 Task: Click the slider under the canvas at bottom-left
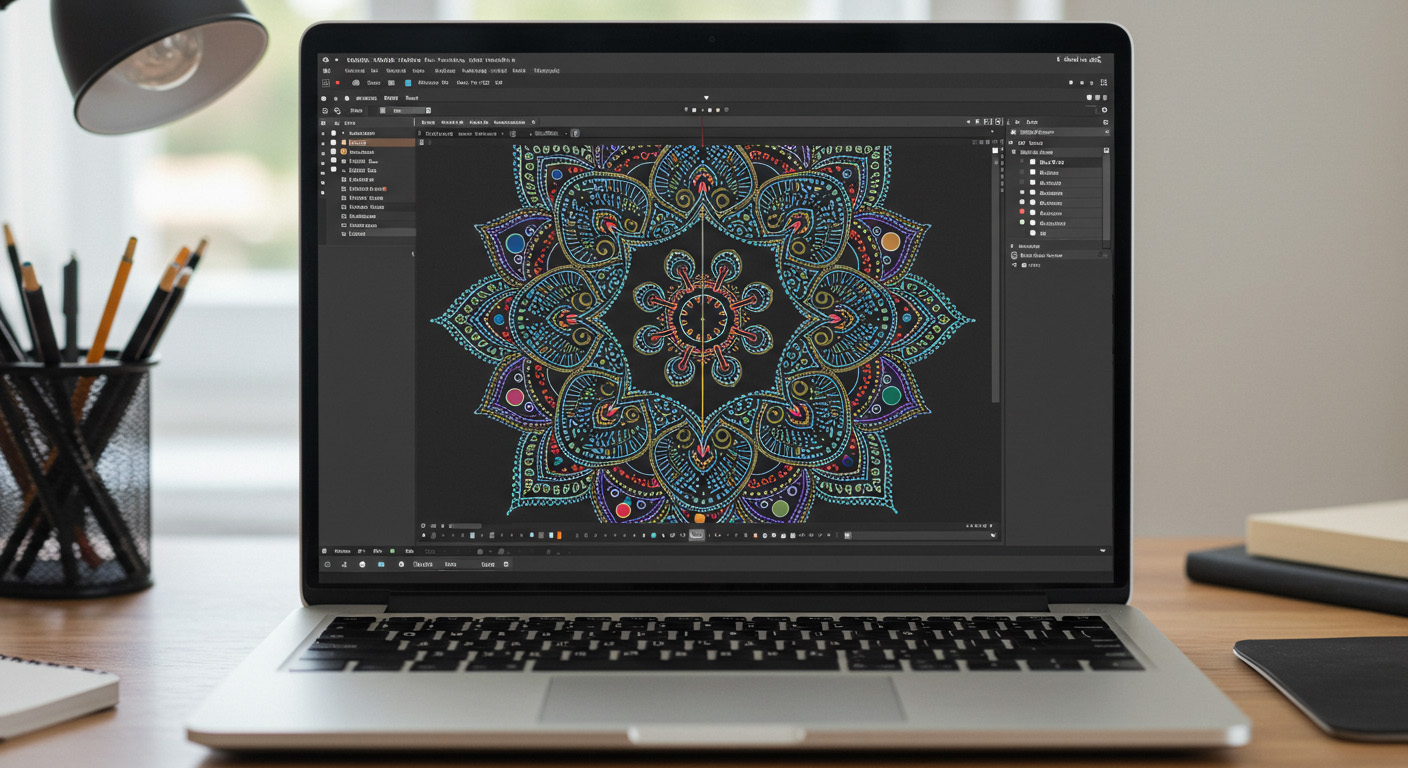(465, 526)
